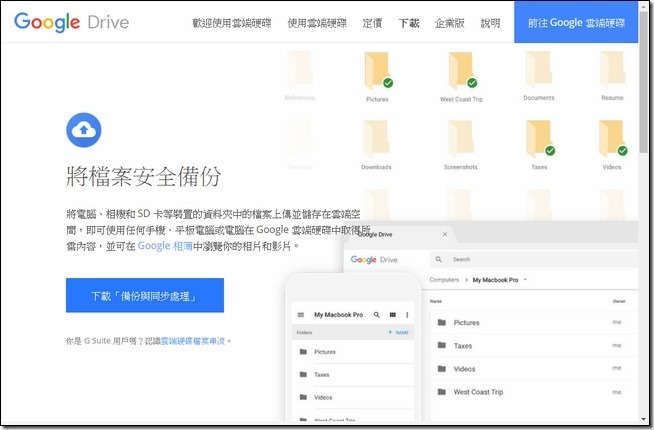Close the Google Drive tab in mockup
This screenshot has height=430, width=654.
pyautogui.click(x=445, y=234)
